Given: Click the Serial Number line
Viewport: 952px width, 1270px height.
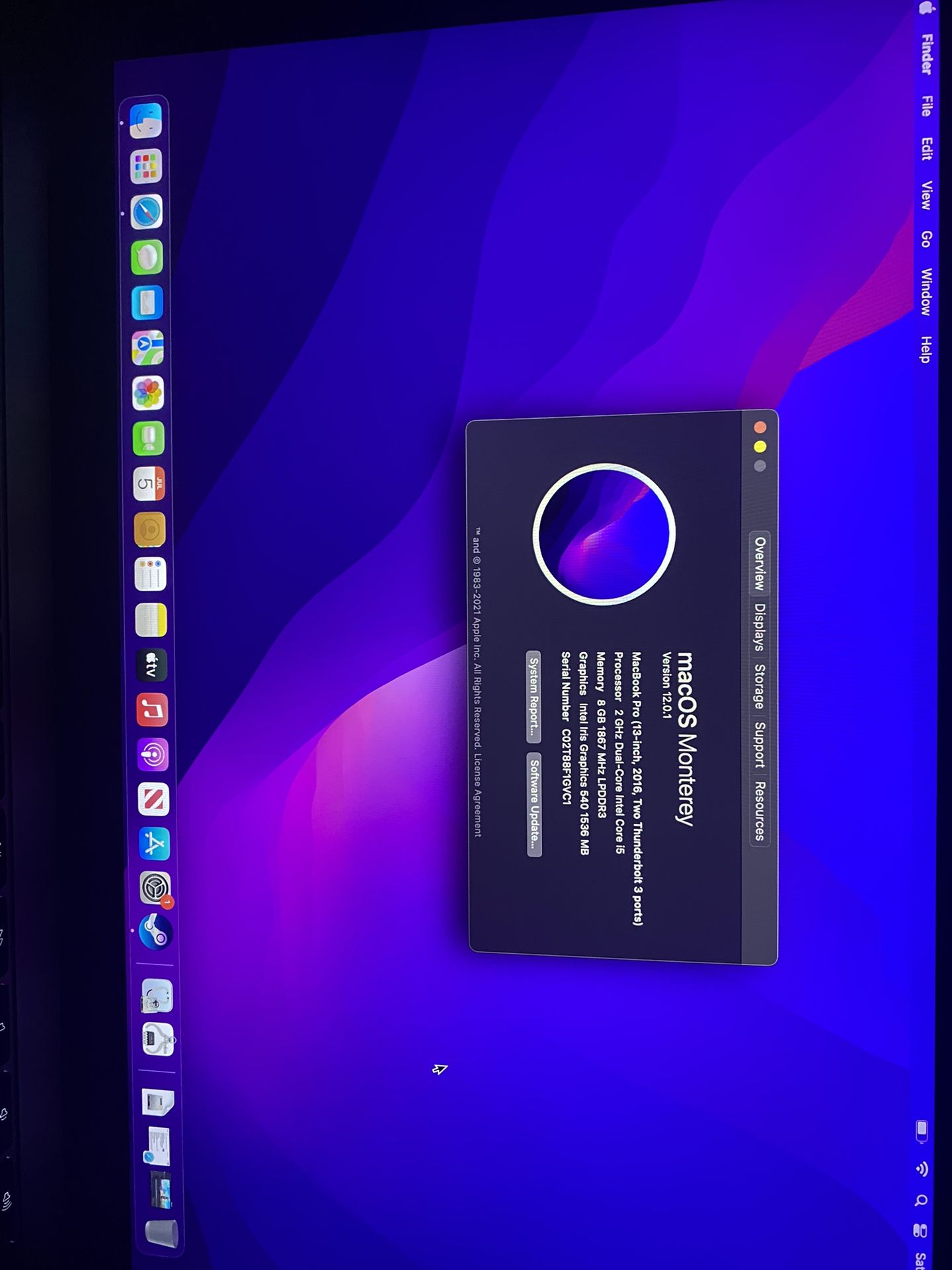Looking at the screenshot, I should tap(566, 728).
